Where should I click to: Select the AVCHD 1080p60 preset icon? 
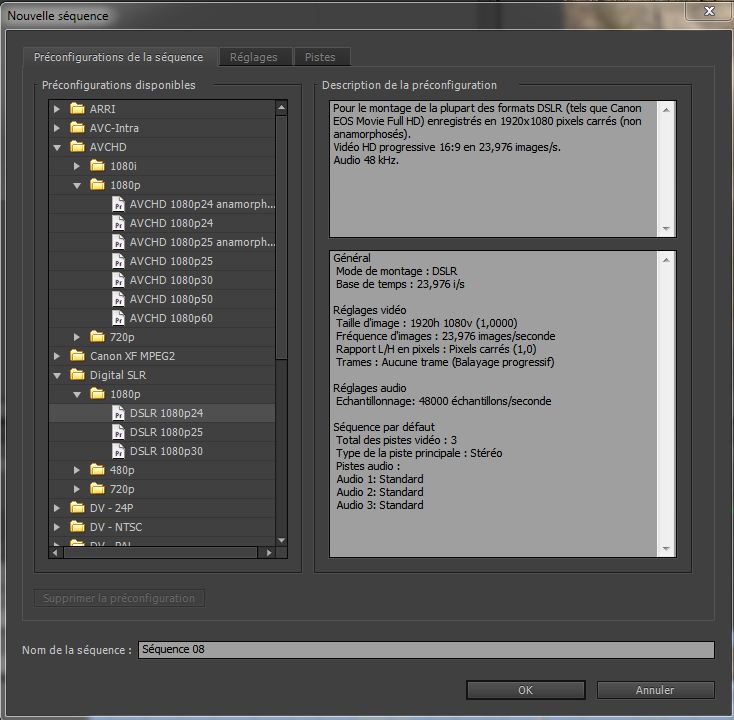coord(119,318)
